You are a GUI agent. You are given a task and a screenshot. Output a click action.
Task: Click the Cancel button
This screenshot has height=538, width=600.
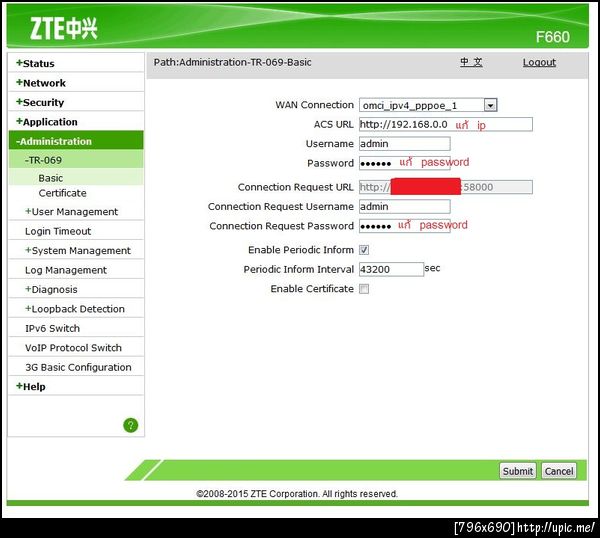pyautogui.click(x=559, y=471)
